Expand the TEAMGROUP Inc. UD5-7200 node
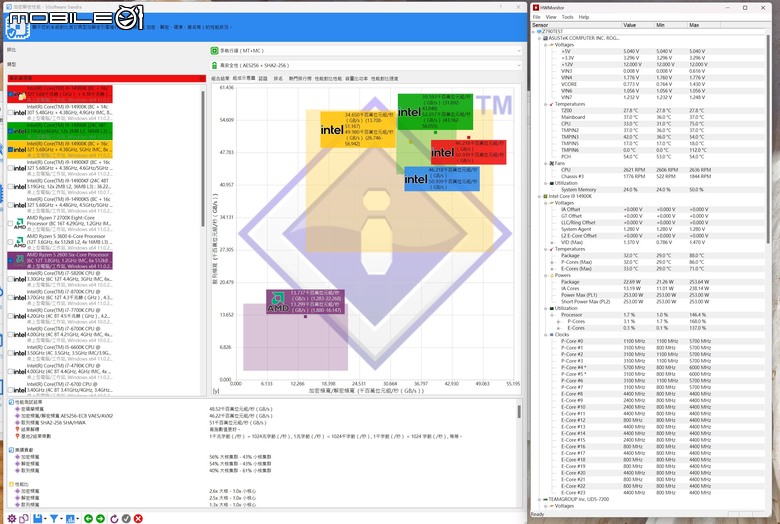The image size is (780, 524). [540, 499]
